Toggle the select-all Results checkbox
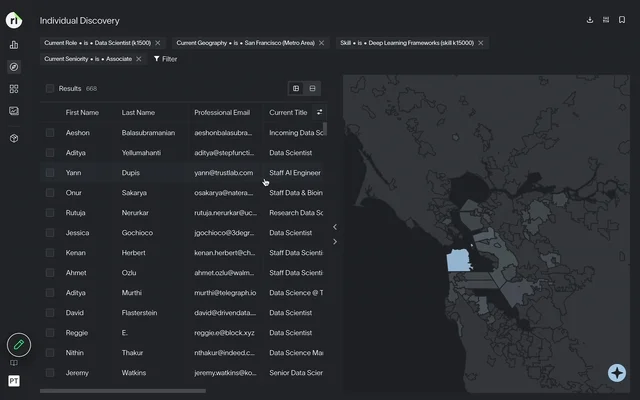 tap(50, 88)
